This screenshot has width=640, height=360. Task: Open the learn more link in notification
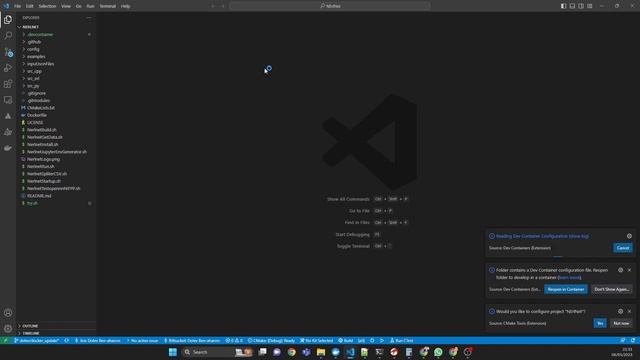(569, 277)
